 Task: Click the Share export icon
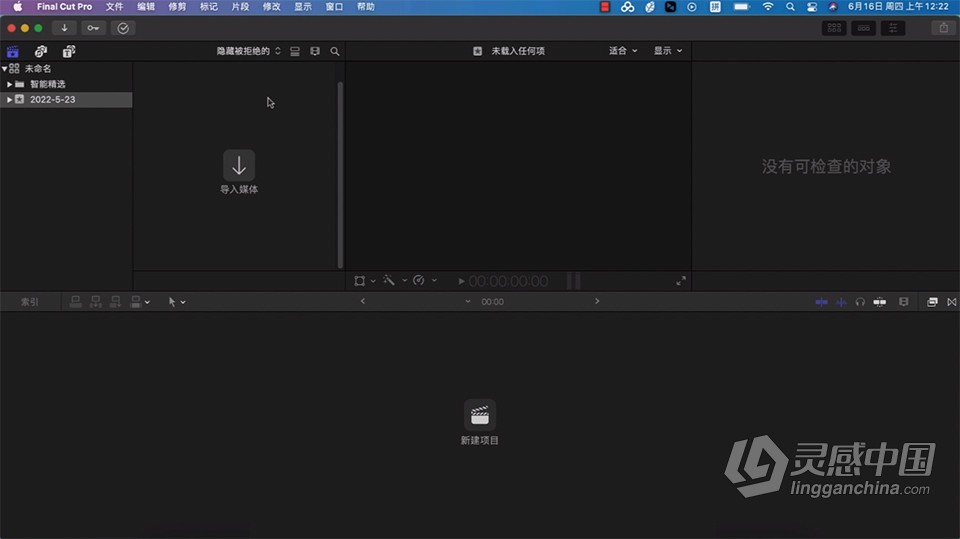(943, 28)
